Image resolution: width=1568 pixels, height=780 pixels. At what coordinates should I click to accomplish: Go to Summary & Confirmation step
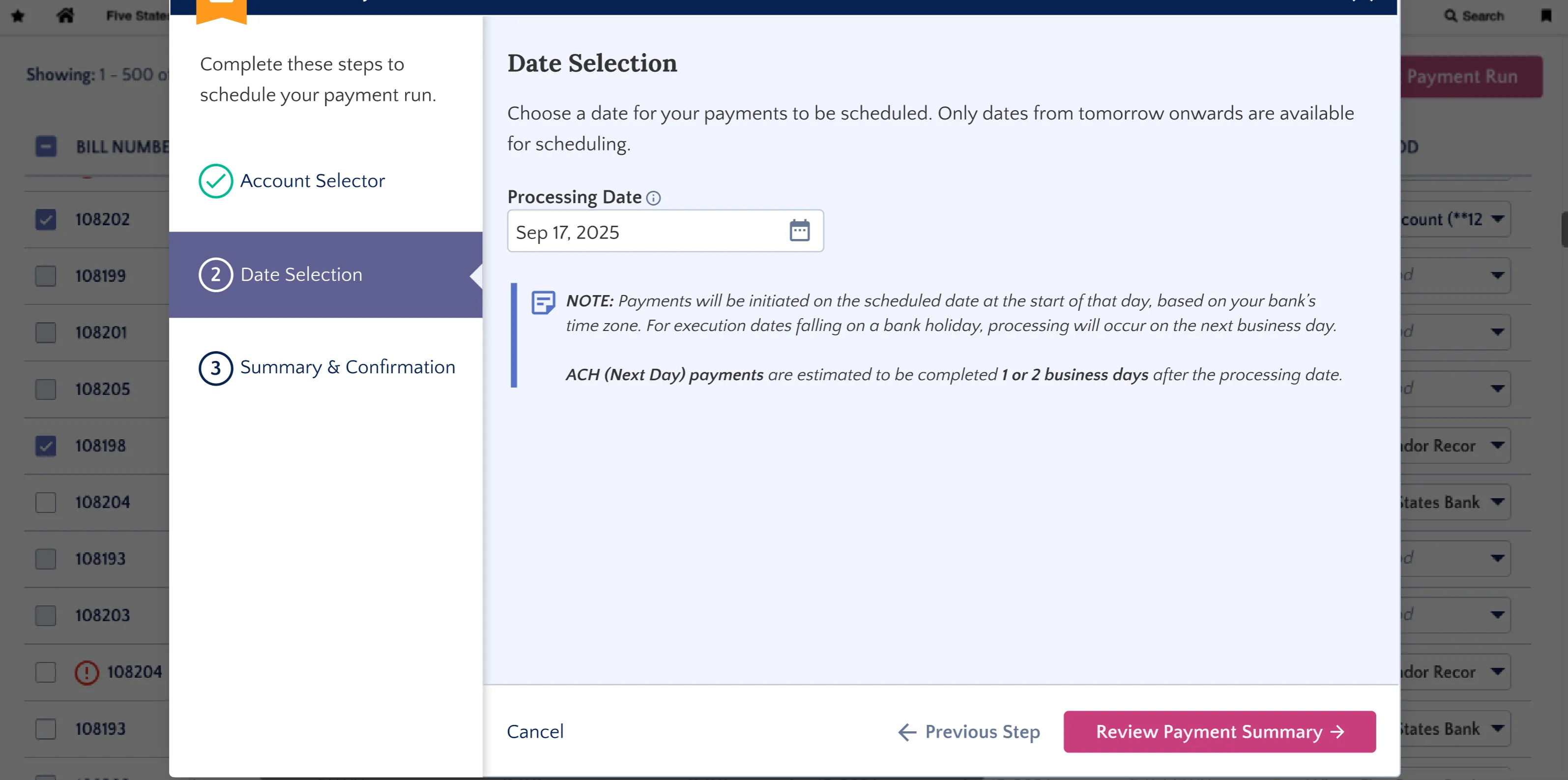[327, 368]
